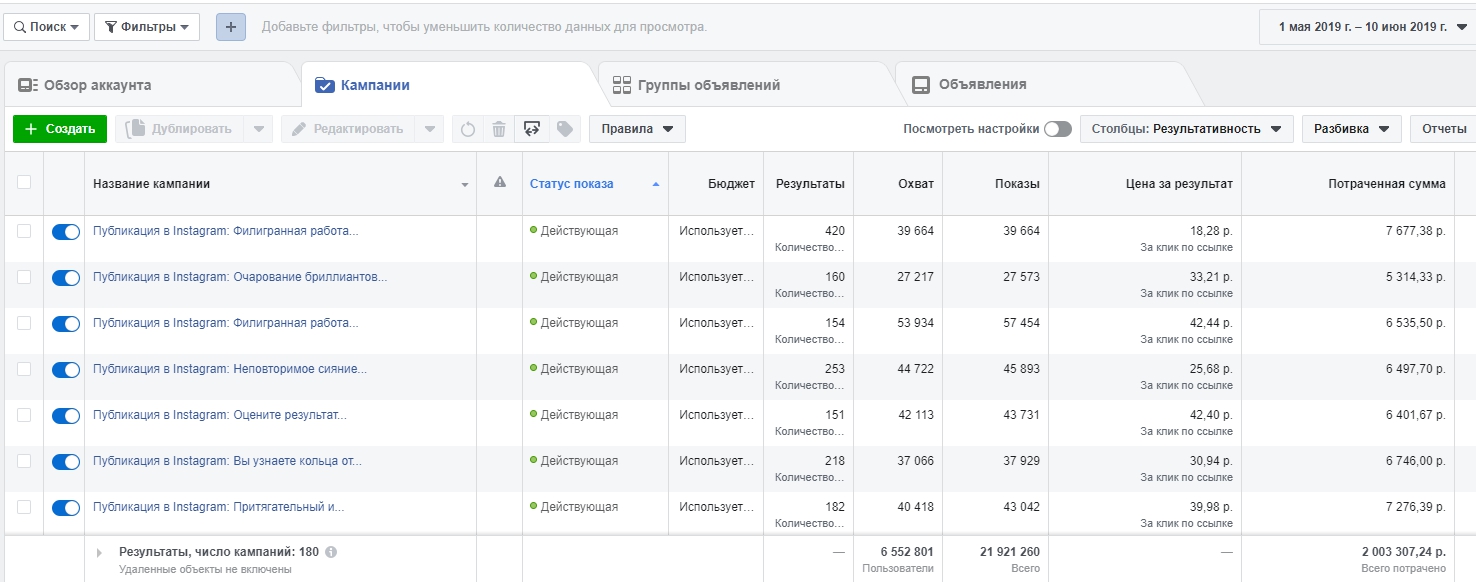Open the 'Неповторимое сияние' campaign link
This screenshot has width=1476, height=582.
coord(230,369)
